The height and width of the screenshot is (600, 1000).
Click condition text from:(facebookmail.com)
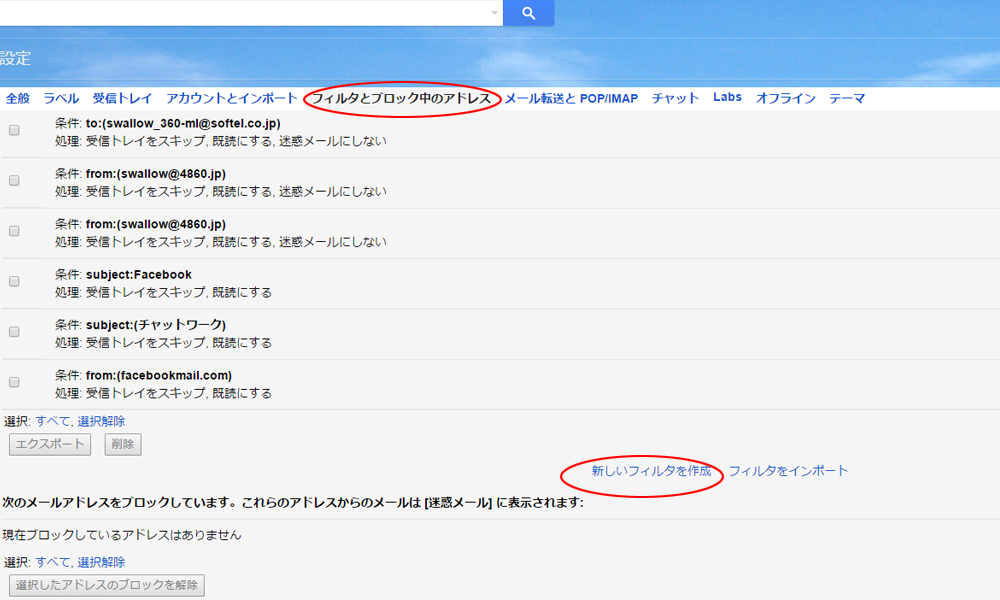point(159,376)
